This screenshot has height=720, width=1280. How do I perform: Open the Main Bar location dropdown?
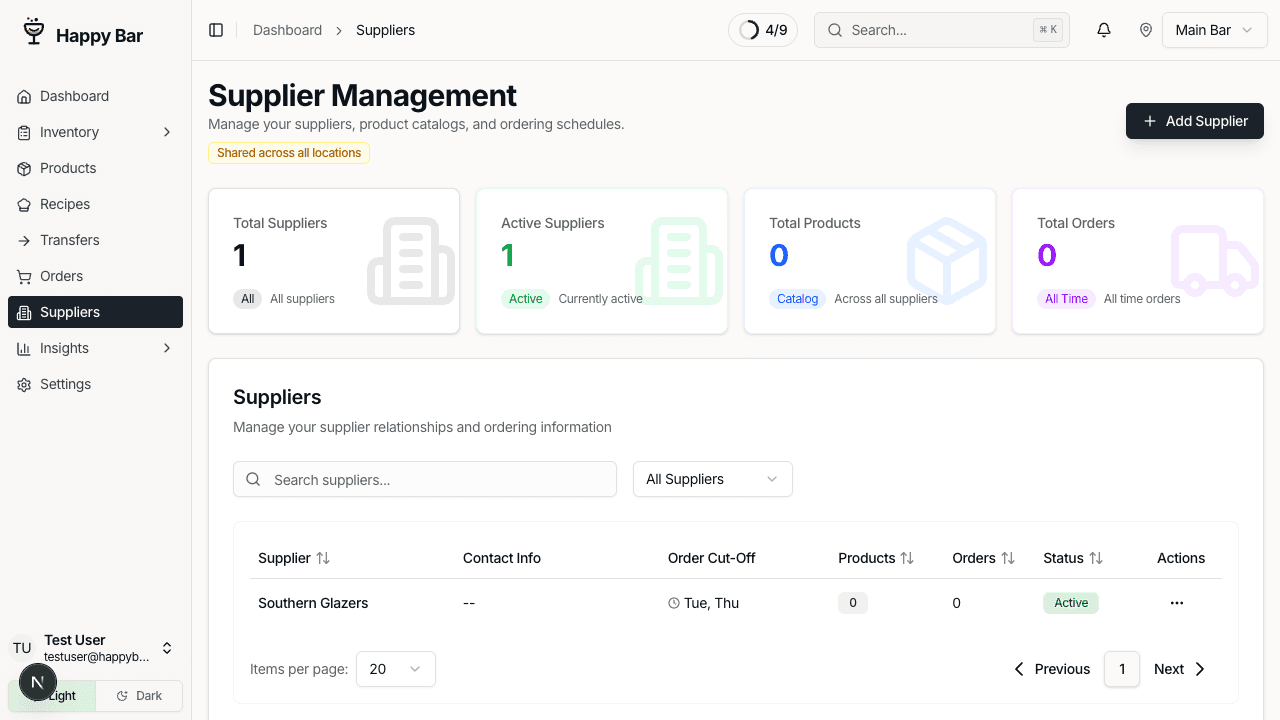tap(1214, 30)
